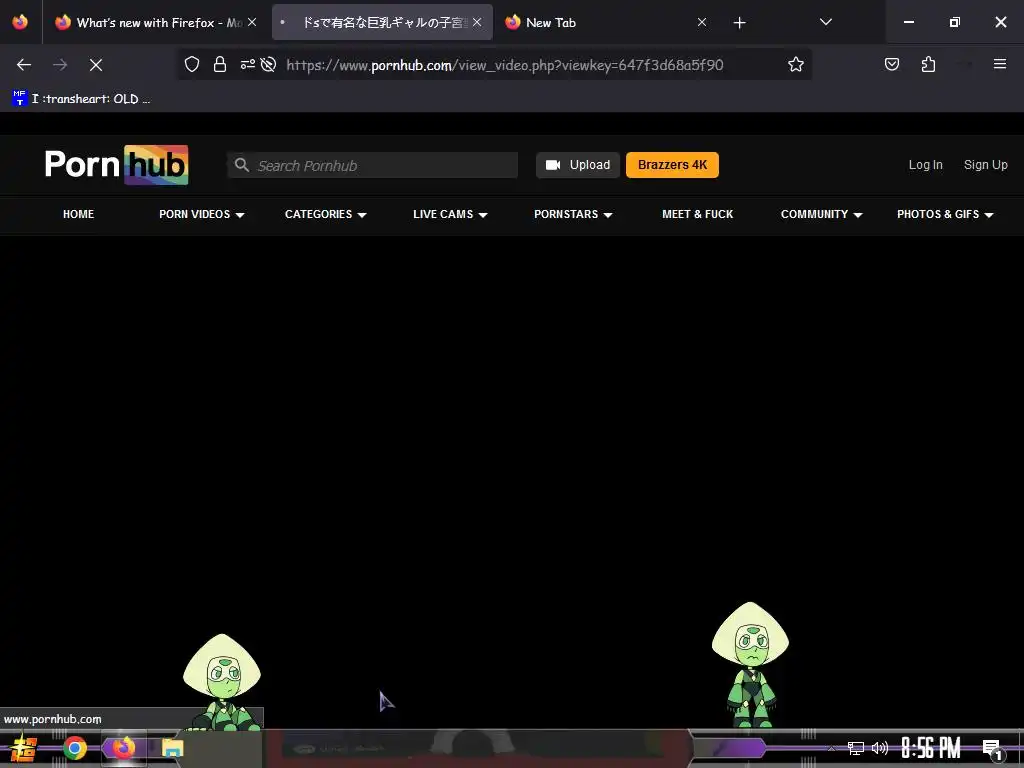Image resolution: width=1024 pixels, height=768 pixels.
Task: Click the camera icon on the Upload button
Action: pyautogui.click(x=553, y=165)
